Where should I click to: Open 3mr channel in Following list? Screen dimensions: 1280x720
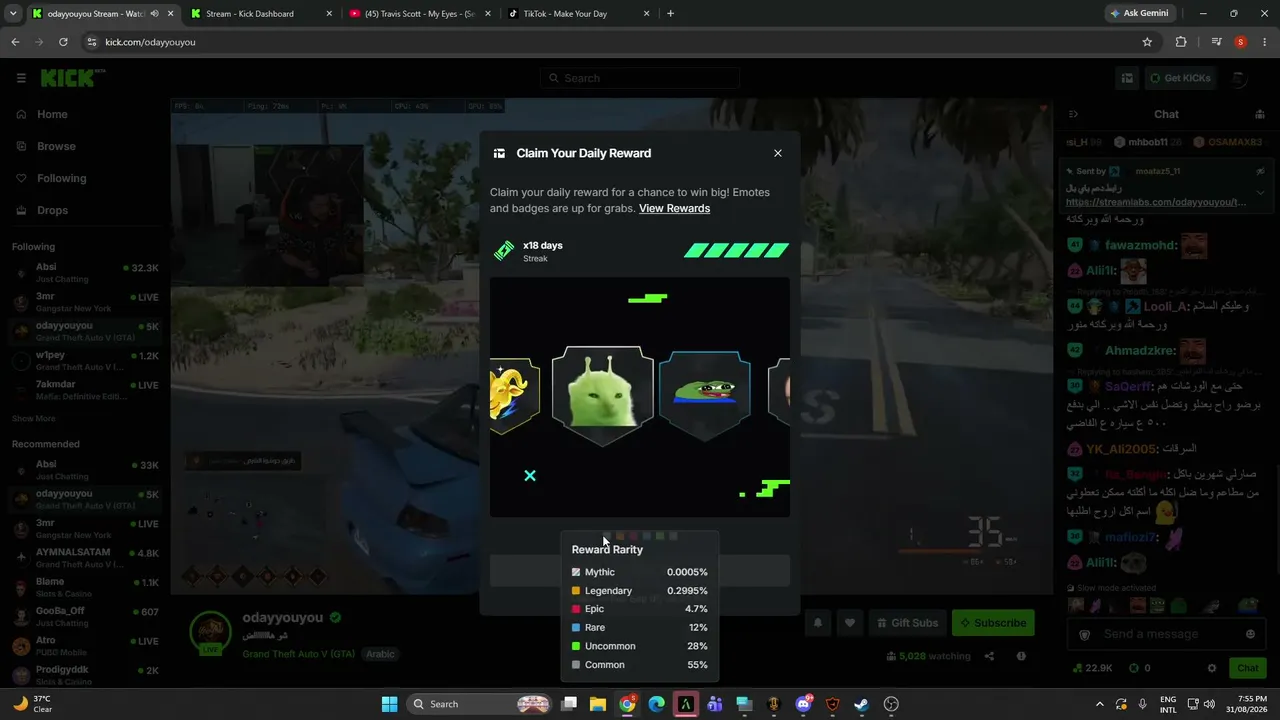[85, 302]
